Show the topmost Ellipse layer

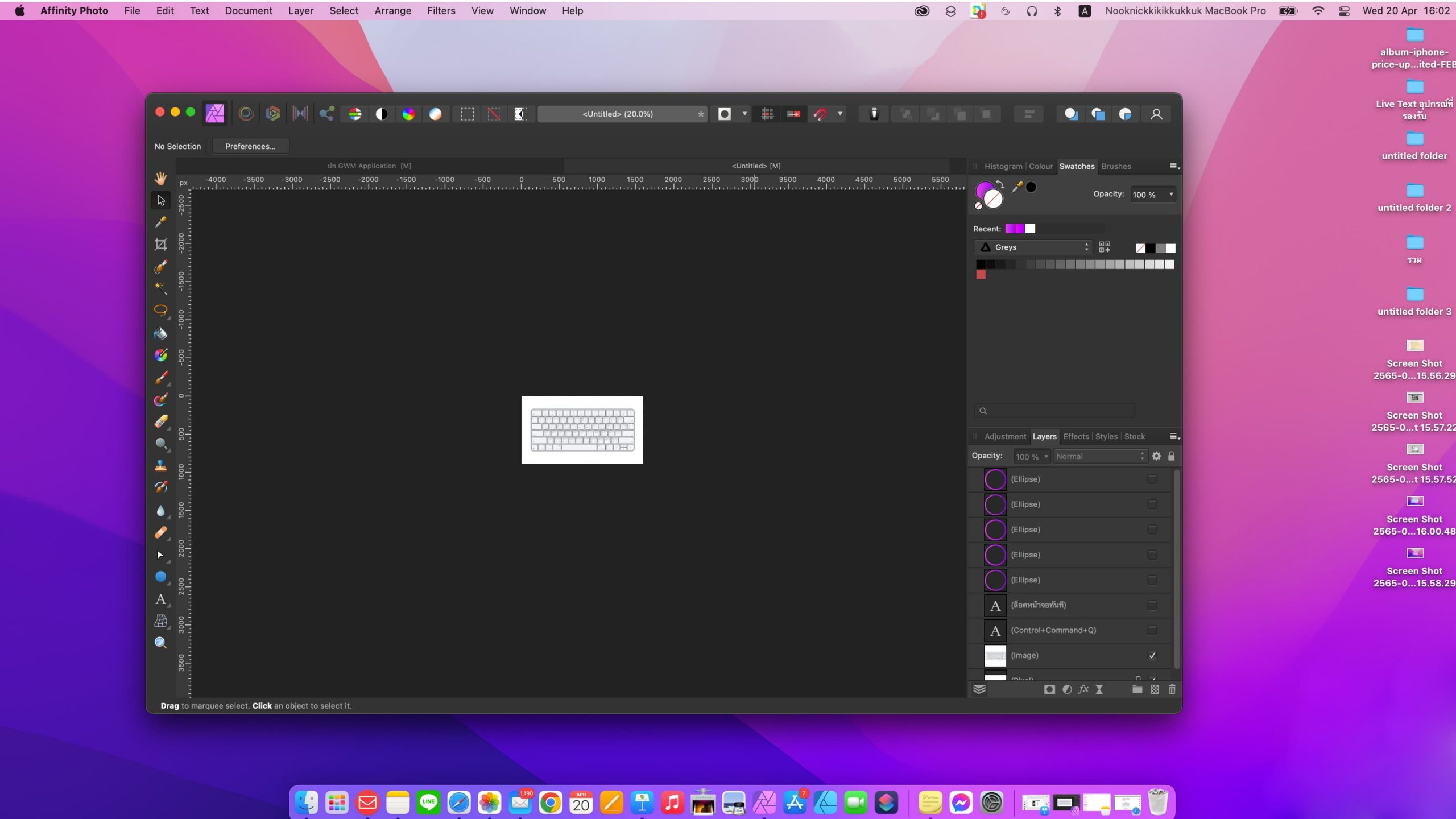coord(1152,479)
